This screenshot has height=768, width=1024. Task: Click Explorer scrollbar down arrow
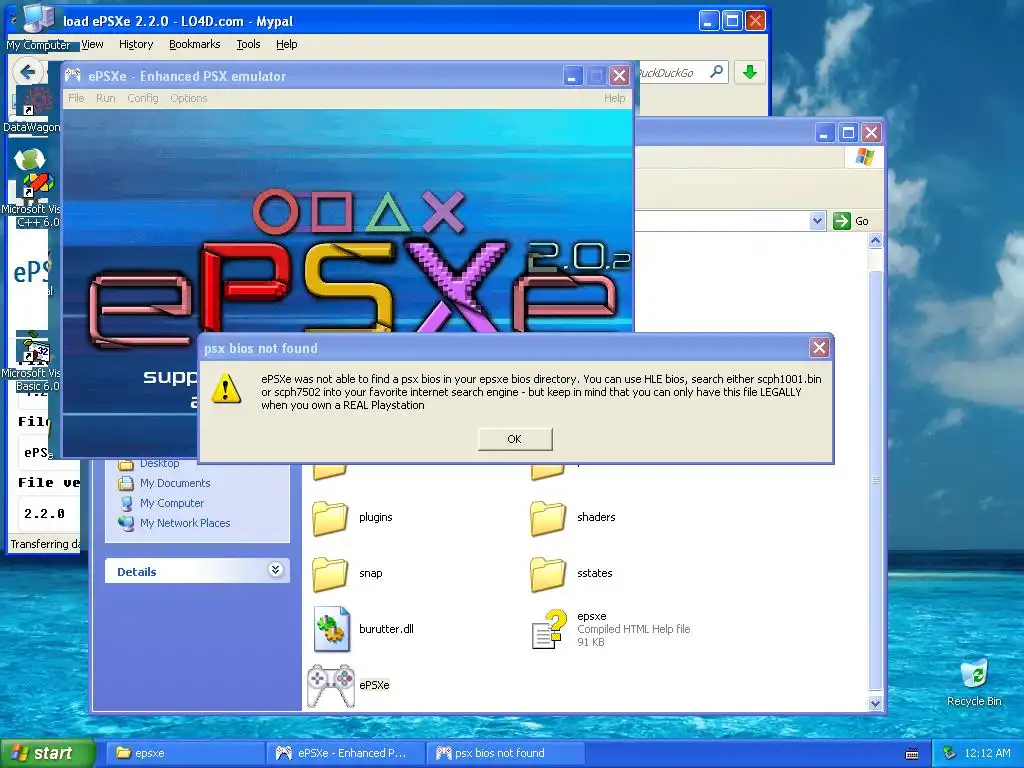pyautogui.click(x=875, y=703)
